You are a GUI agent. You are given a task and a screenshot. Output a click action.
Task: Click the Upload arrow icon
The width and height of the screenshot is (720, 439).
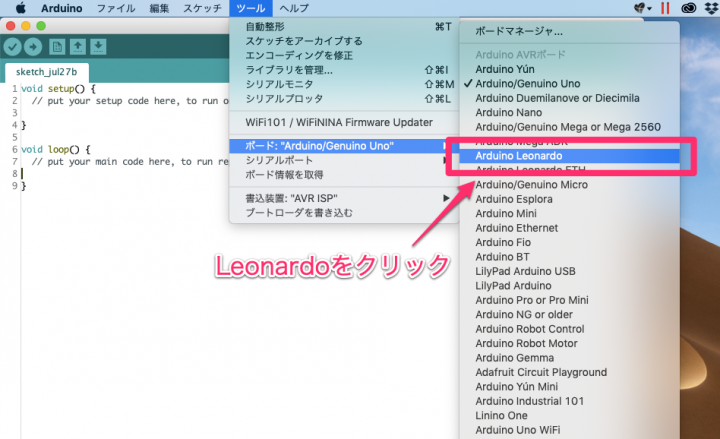pyautogui.click(x=33, y=46)
